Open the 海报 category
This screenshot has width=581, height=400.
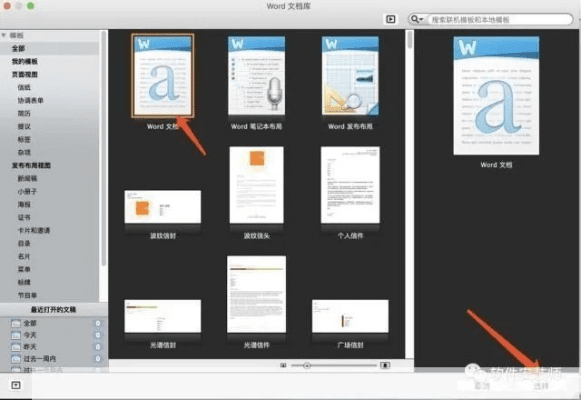(24, 204)
